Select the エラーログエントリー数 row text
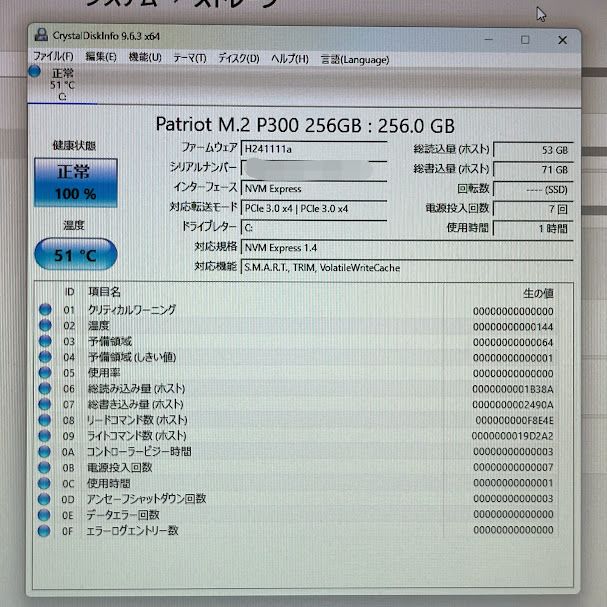607x607 pixels. point(132,530)
